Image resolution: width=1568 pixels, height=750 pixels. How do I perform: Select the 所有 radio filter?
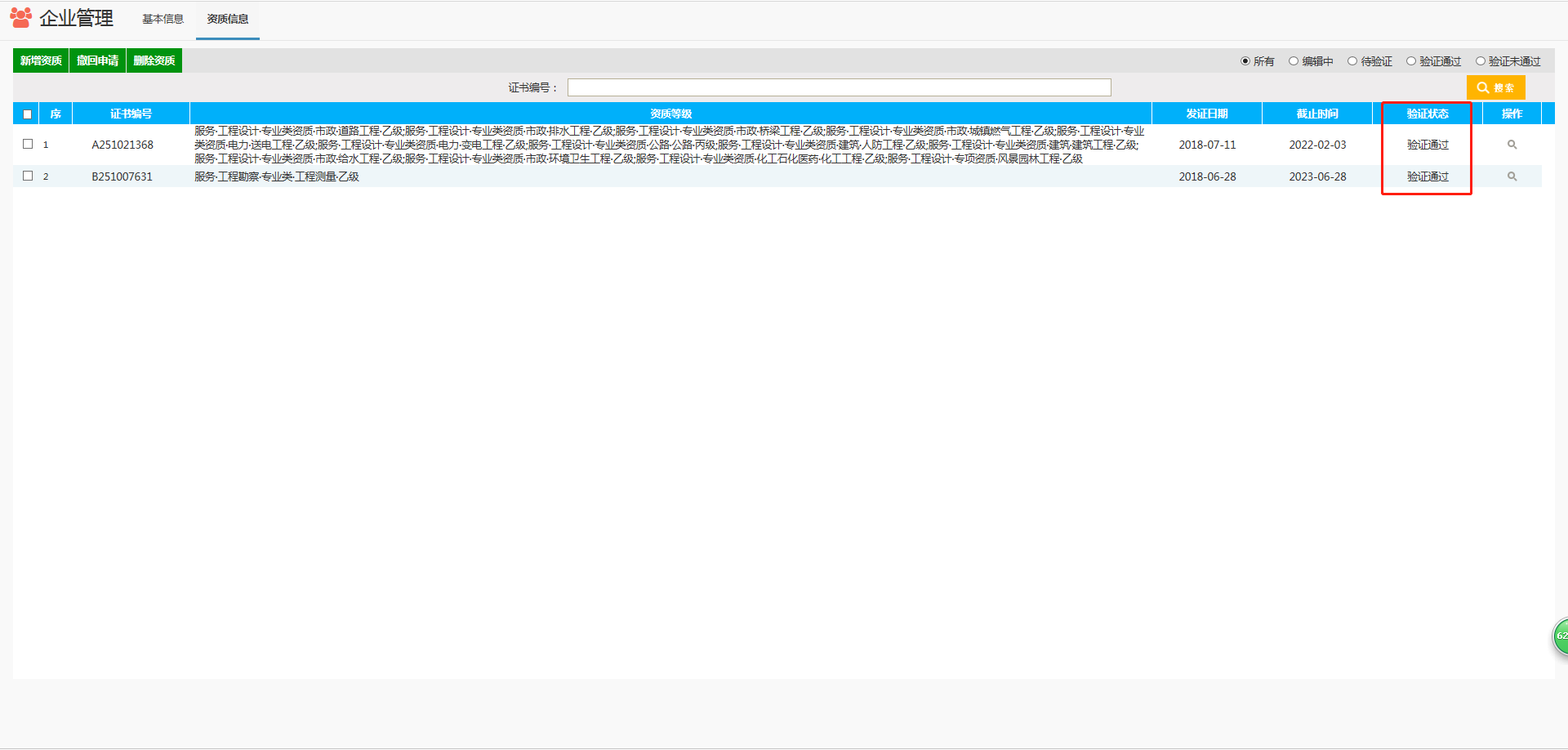coord(1245,61)
